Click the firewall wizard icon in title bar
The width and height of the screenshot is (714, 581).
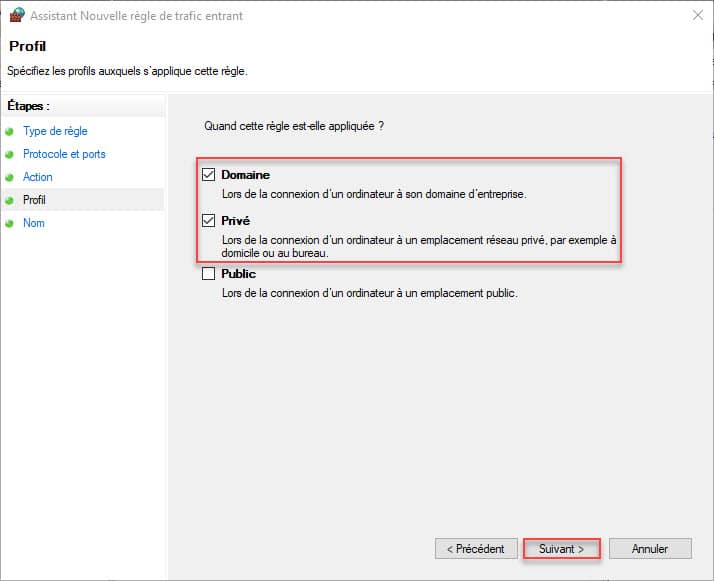point(17,15)
